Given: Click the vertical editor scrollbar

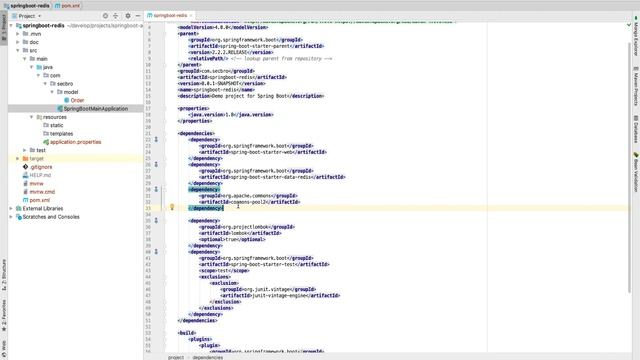Looking at the screenshot, I should [629, 167].
